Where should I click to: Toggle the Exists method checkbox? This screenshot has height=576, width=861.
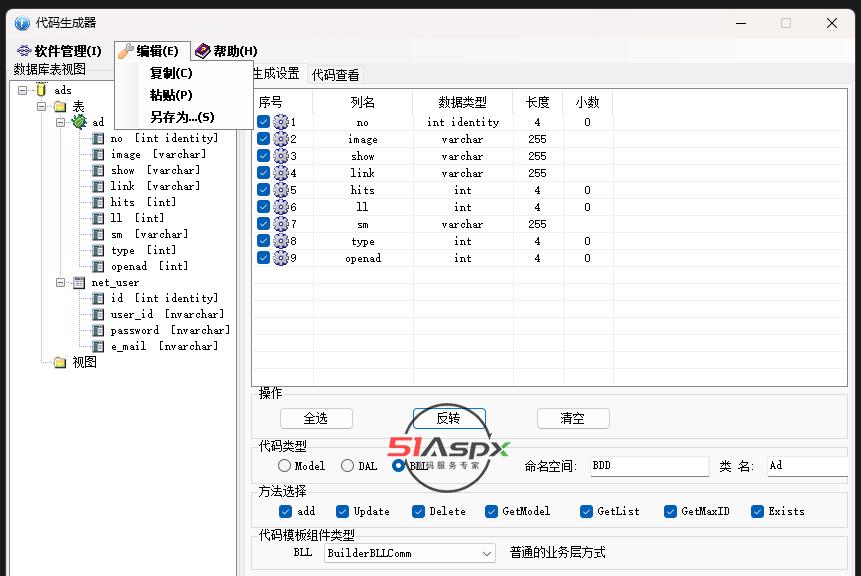click(758, 511)
